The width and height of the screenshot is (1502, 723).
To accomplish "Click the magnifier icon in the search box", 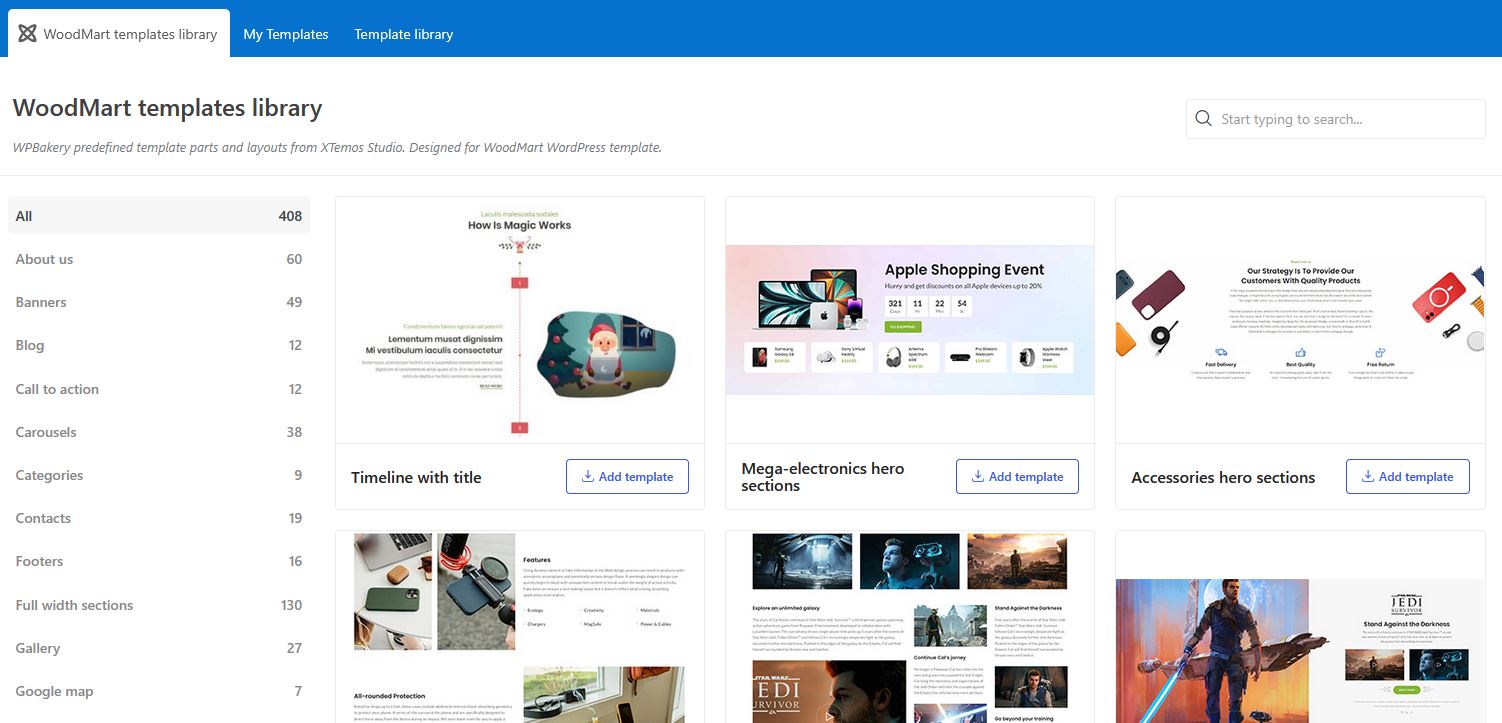I will tap(1203, 119).
